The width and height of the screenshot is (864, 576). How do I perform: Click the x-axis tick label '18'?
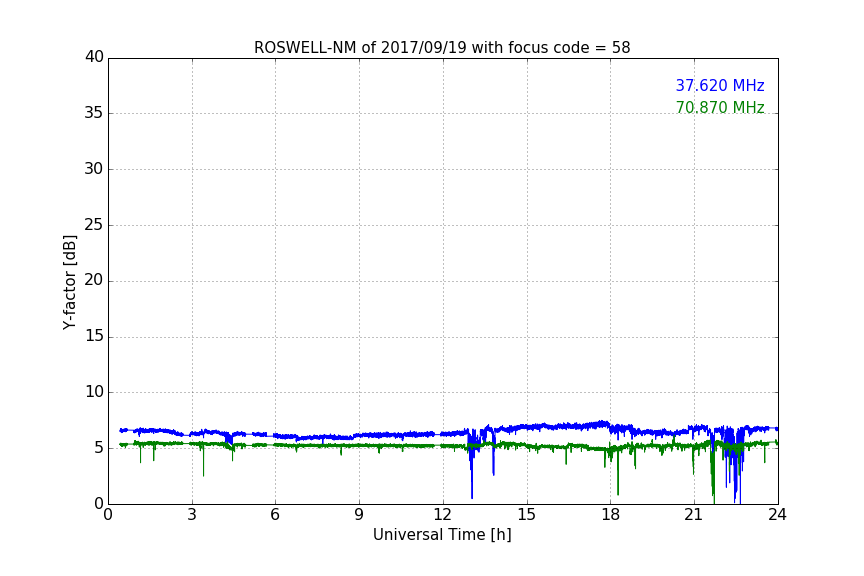611,515
